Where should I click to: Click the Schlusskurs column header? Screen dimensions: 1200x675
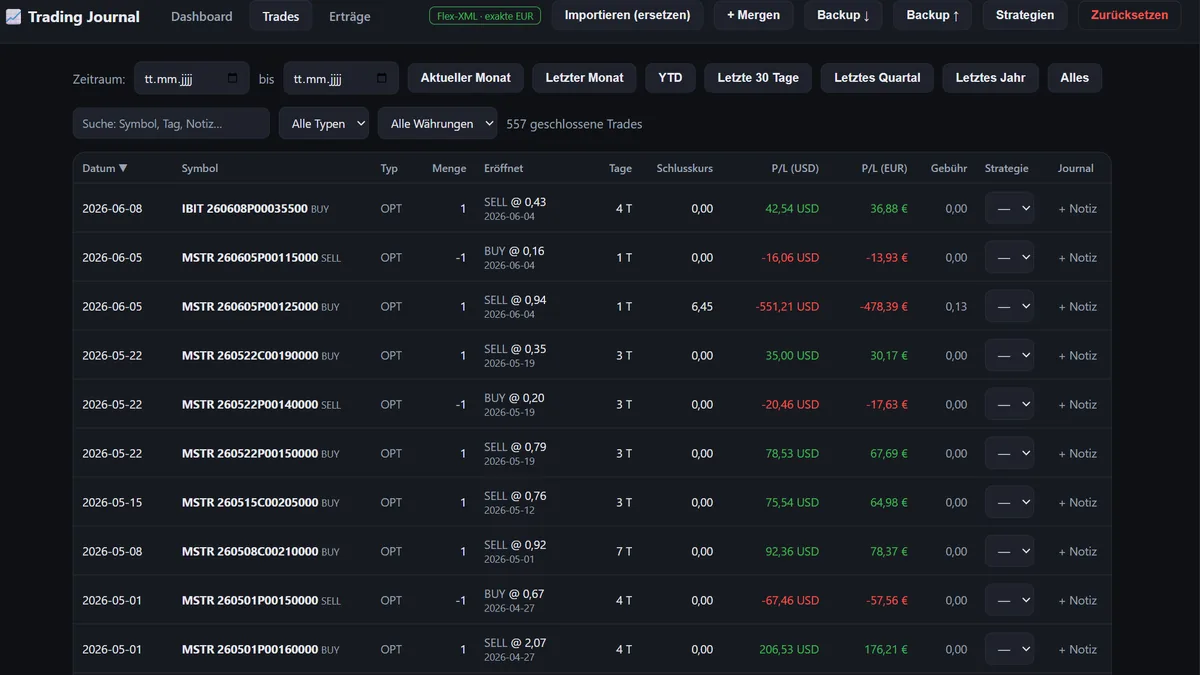pos(685,168)
